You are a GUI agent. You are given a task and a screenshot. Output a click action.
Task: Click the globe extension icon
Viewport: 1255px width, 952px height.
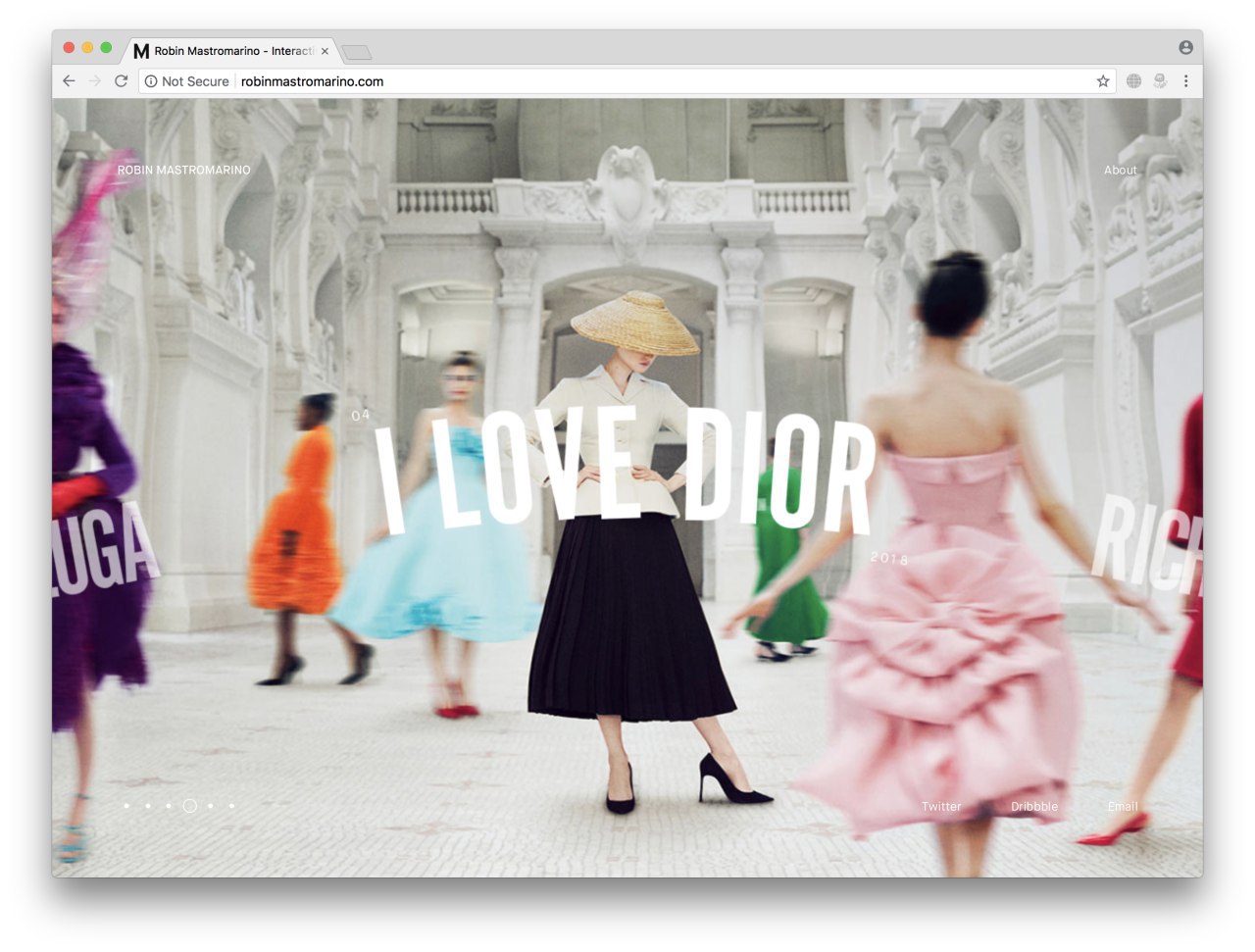(1133, 81)
